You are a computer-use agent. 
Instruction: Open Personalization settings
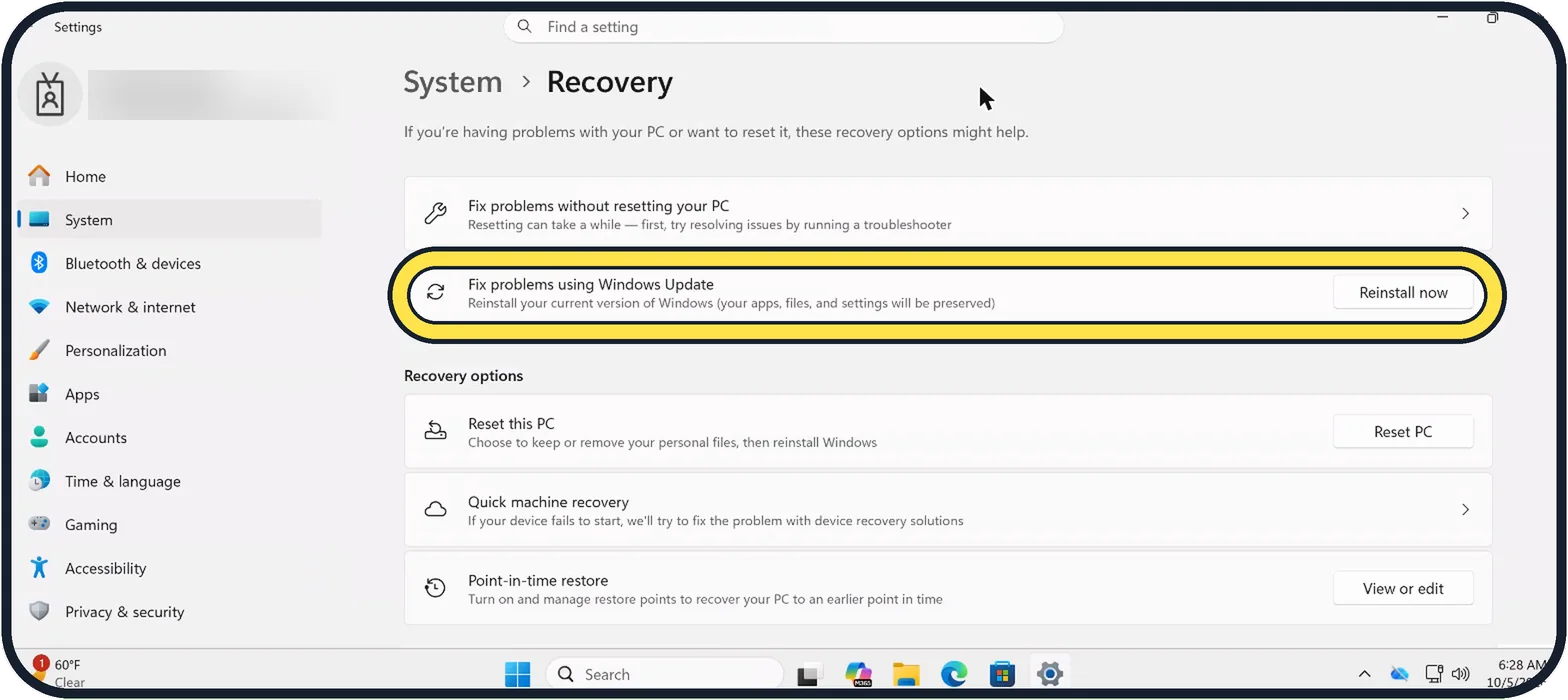point(170,350)
